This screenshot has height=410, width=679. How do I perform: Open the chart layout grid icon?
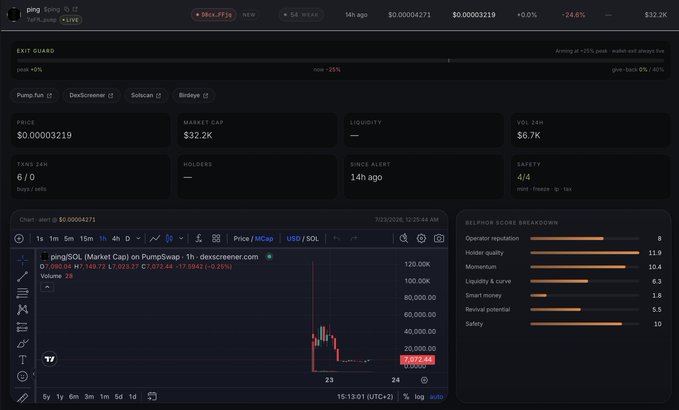coord(216,239)
